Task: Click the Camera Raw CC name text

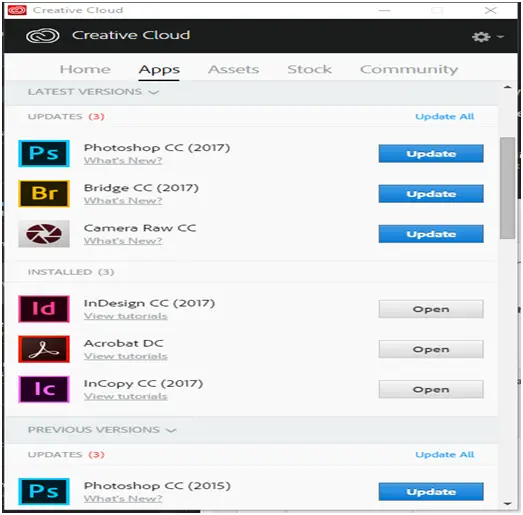Action: click(x=140, y=228)
